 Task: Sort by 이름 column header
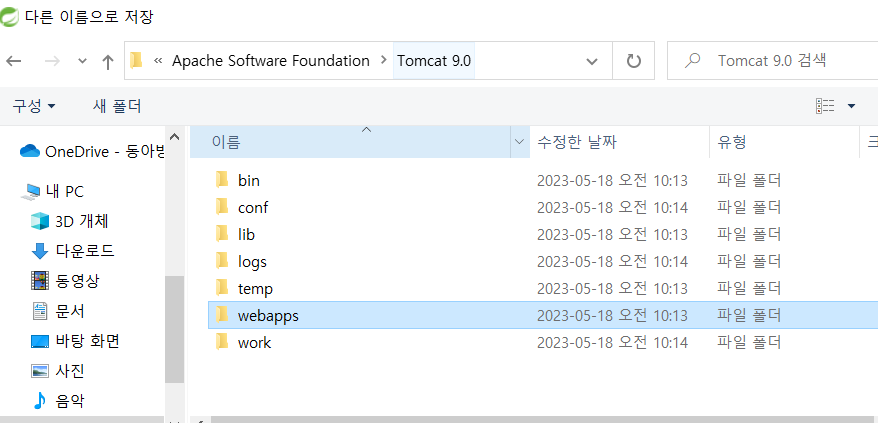point(351,142)
